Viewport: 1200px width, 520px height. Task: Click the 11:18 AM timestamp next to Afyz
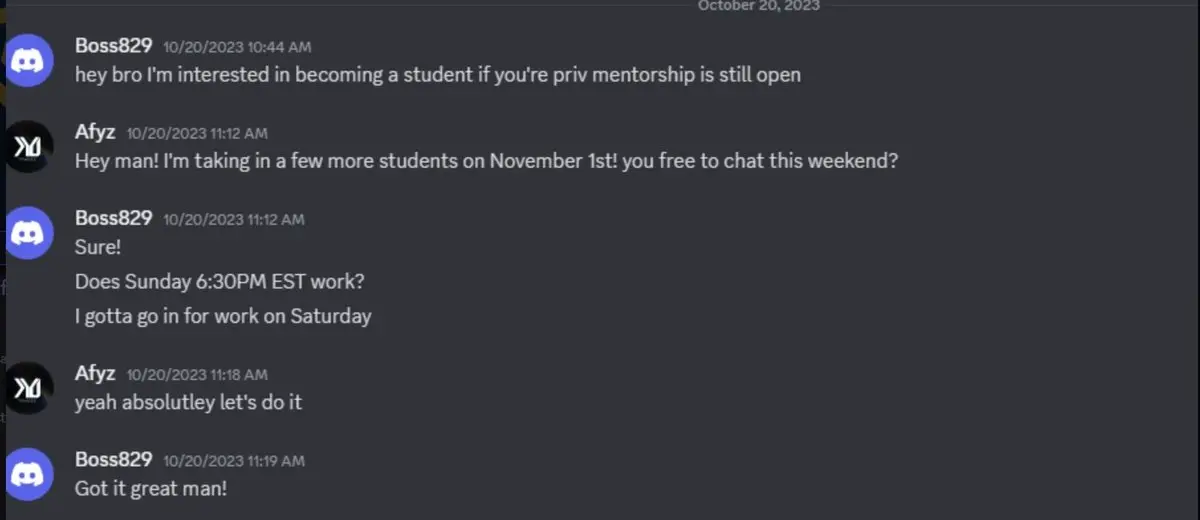click(197, 374)
